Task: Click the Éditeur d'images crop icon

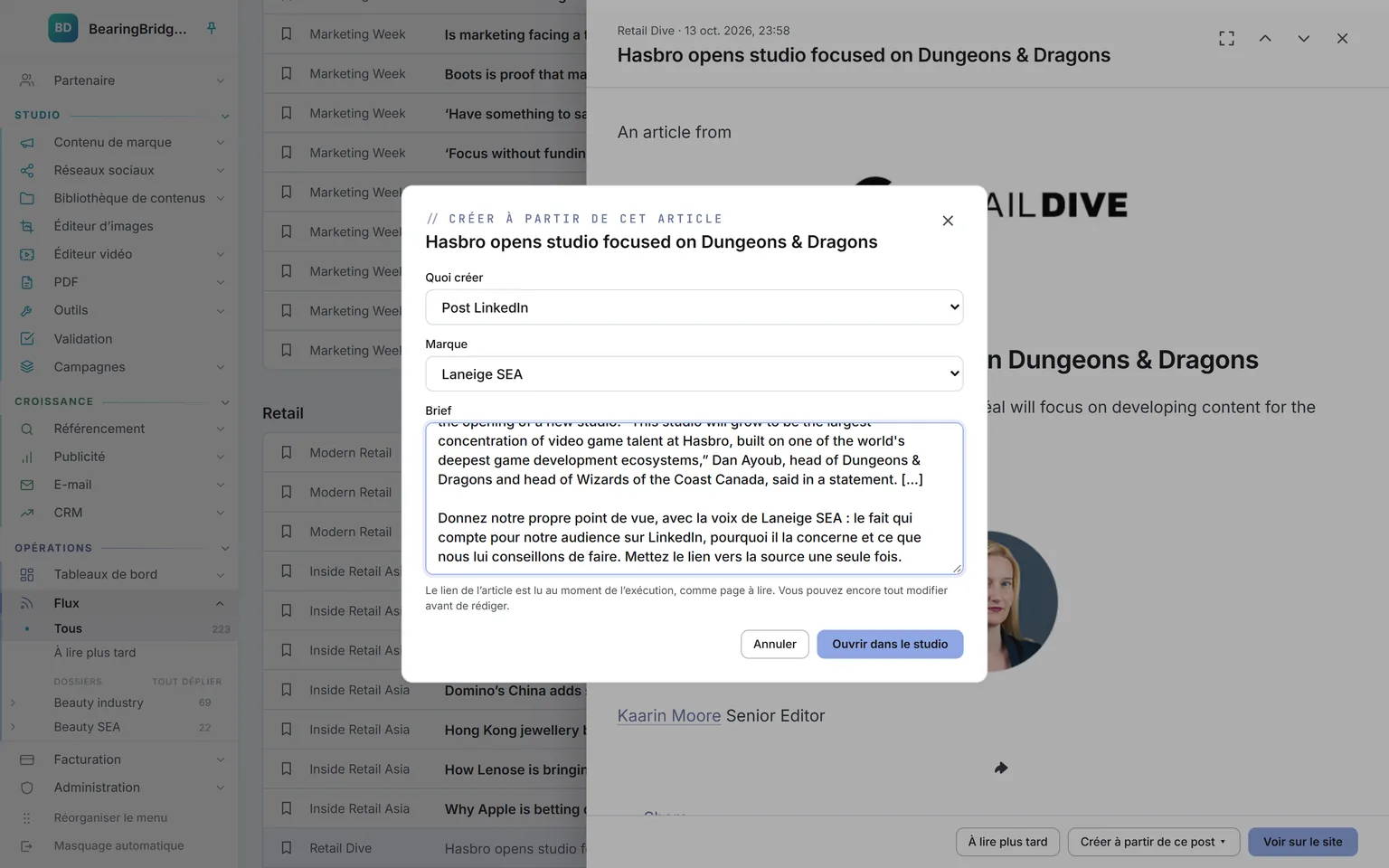Action: pyautogui.click(x=27, y=226)
